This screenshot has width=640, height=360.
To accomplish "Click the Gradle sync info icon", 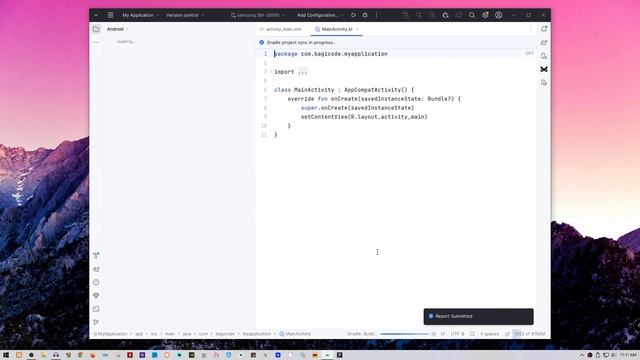I will (x=262, y=42).
